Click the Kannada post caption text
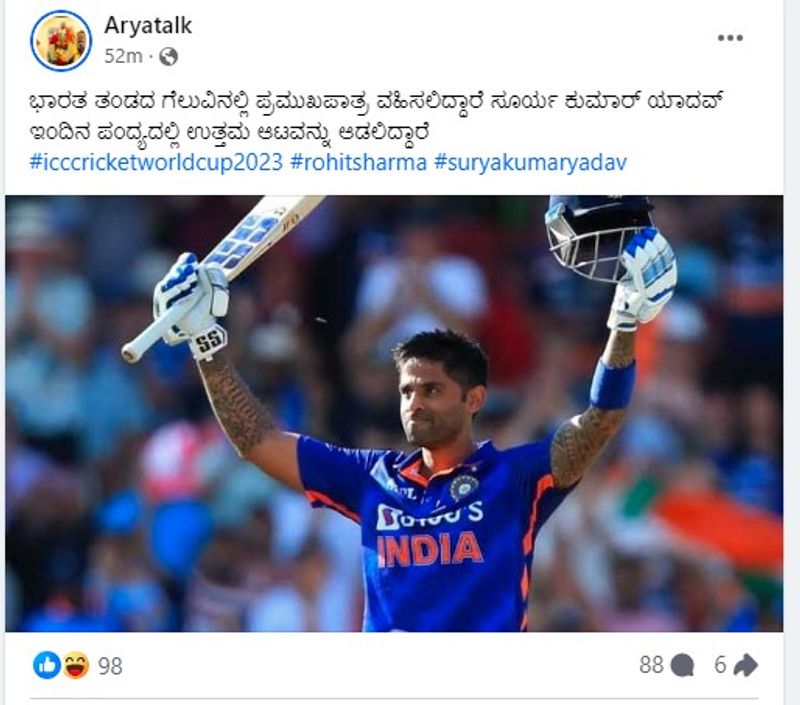 click(377, 117)
